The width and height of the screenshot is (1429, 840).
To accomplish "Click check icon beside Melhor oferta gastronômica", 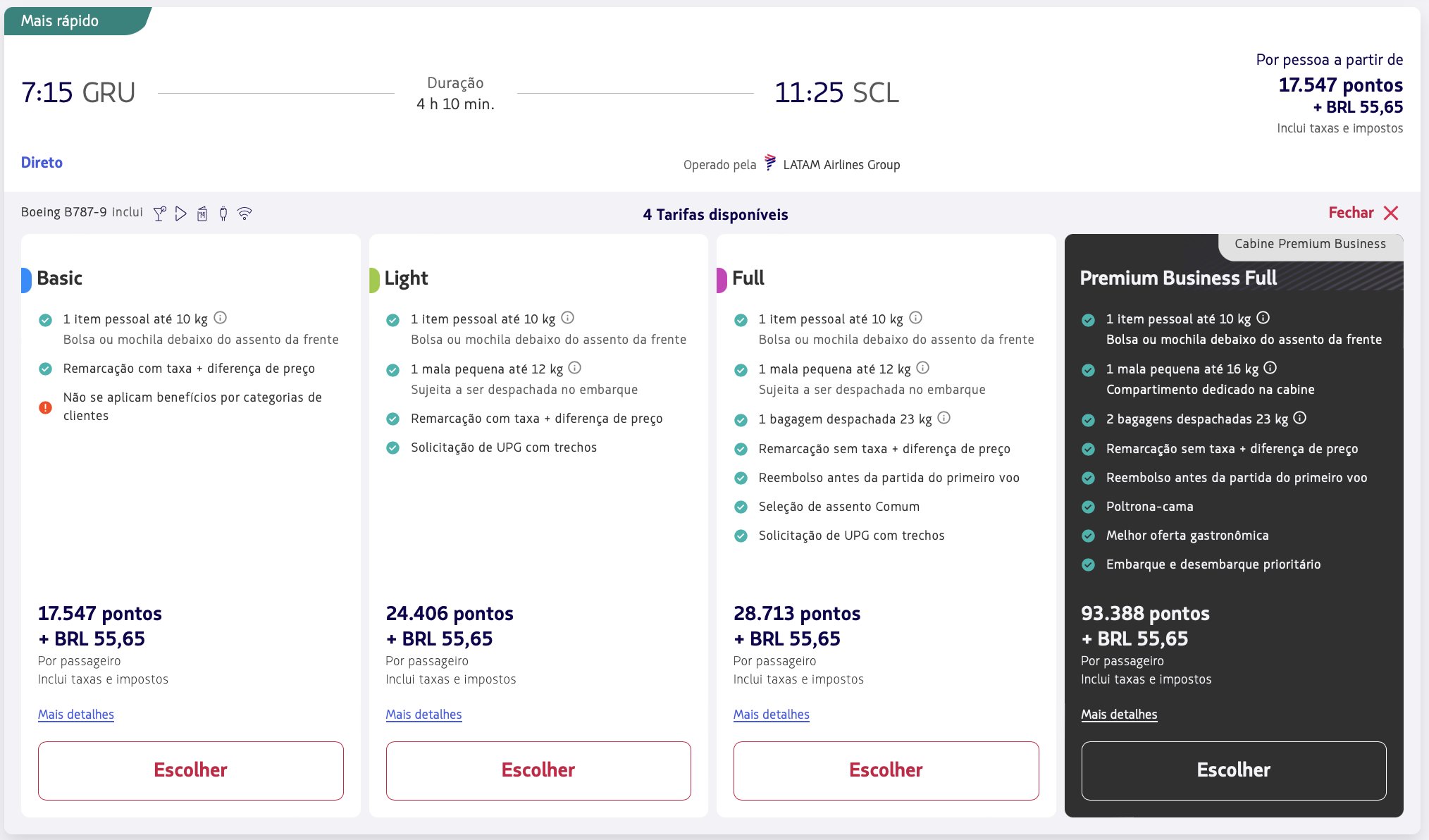I will (1088, 536).
